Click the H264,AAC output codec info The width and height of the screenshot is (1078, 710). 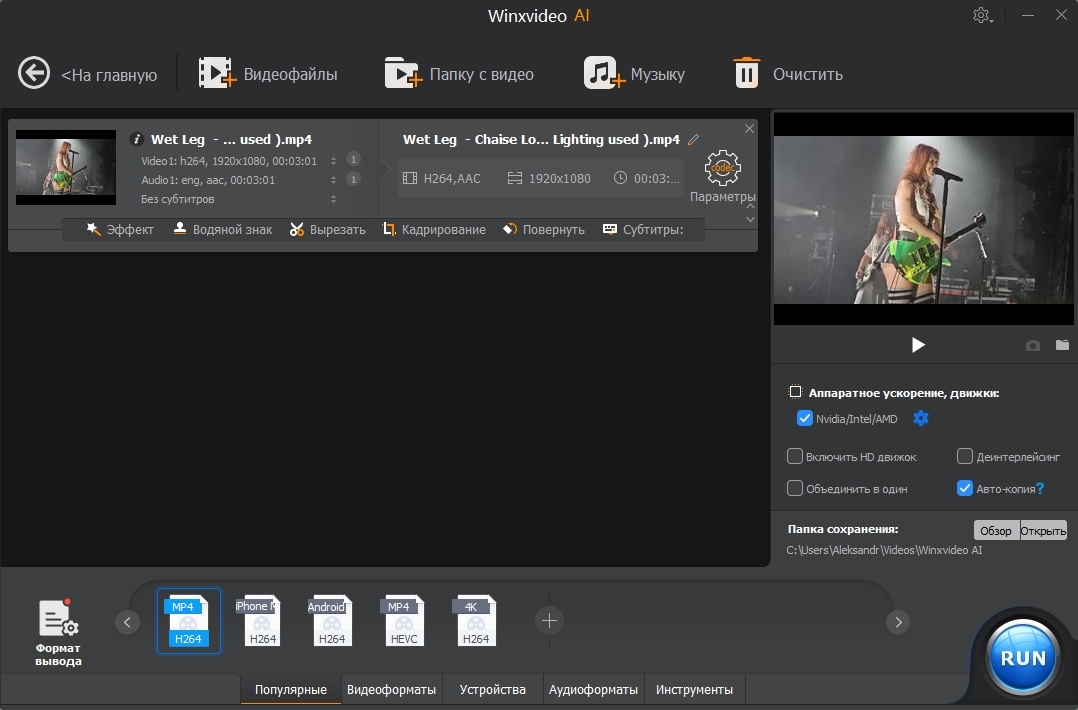[442, 179]
